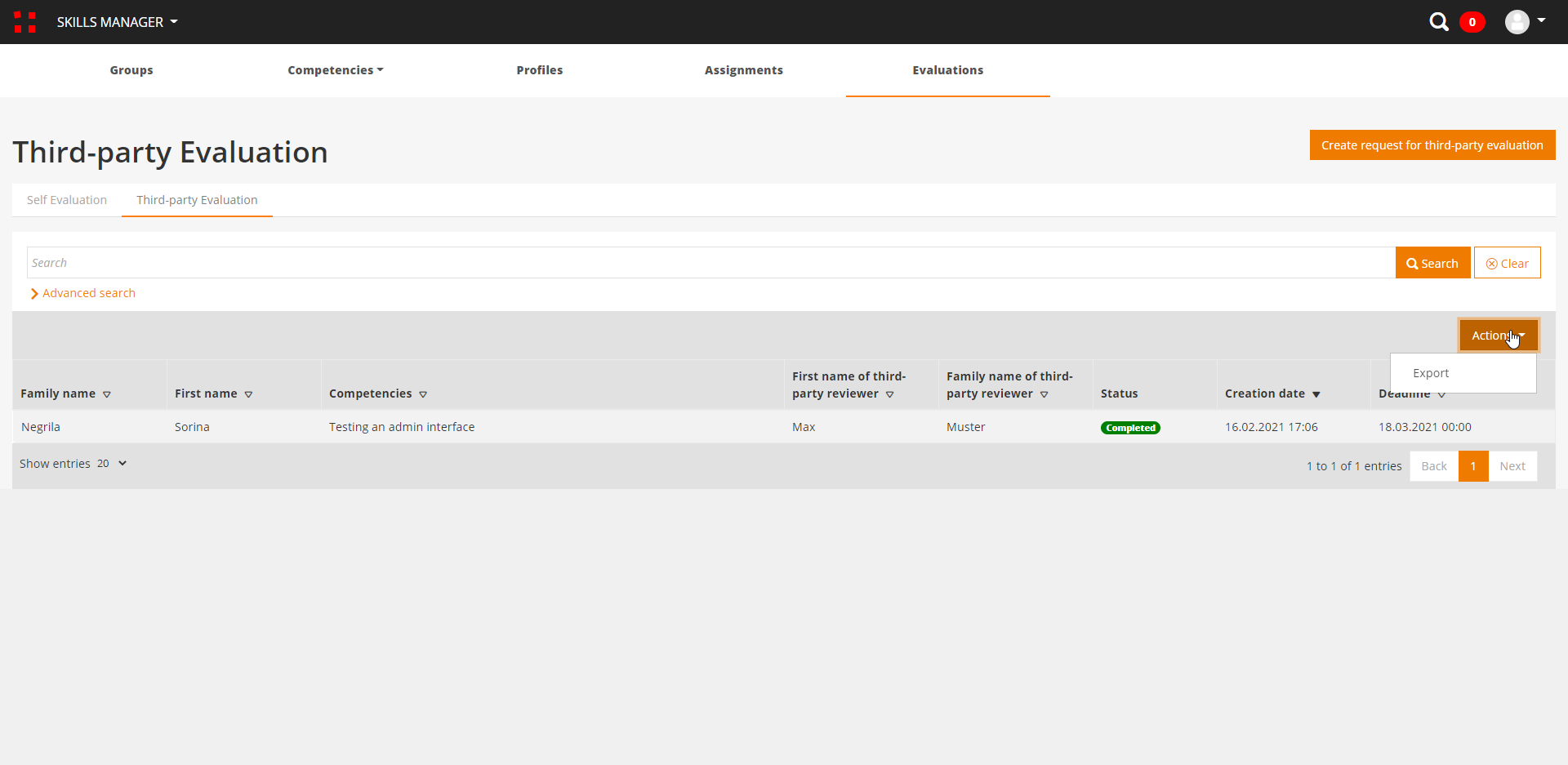Change Show entries count dropdown
The width and height of the screenshot is (1568, 765).
coord(112,464)
